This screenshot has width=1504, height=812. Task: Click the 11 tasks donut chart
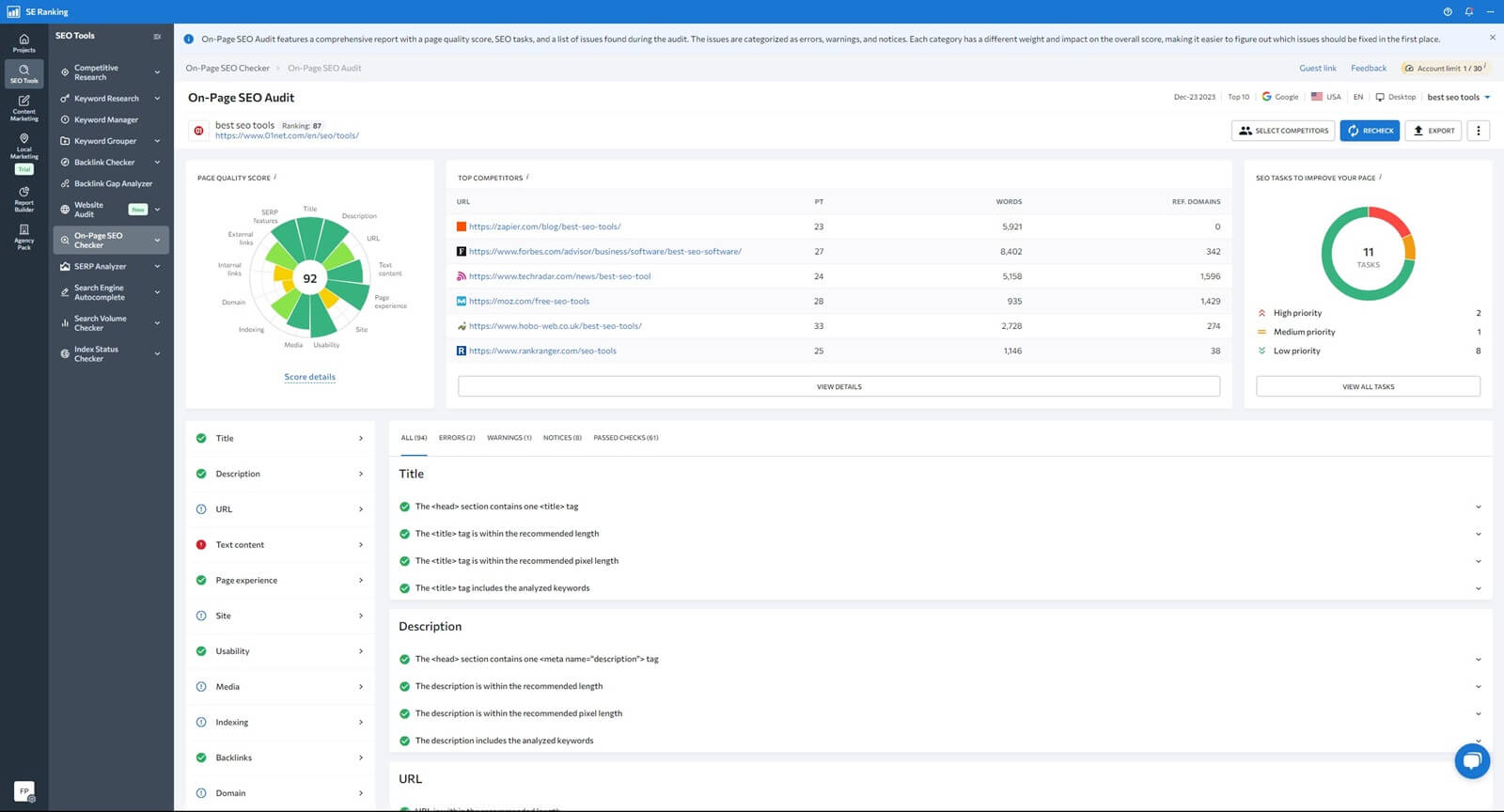(x=1368, y=254)
